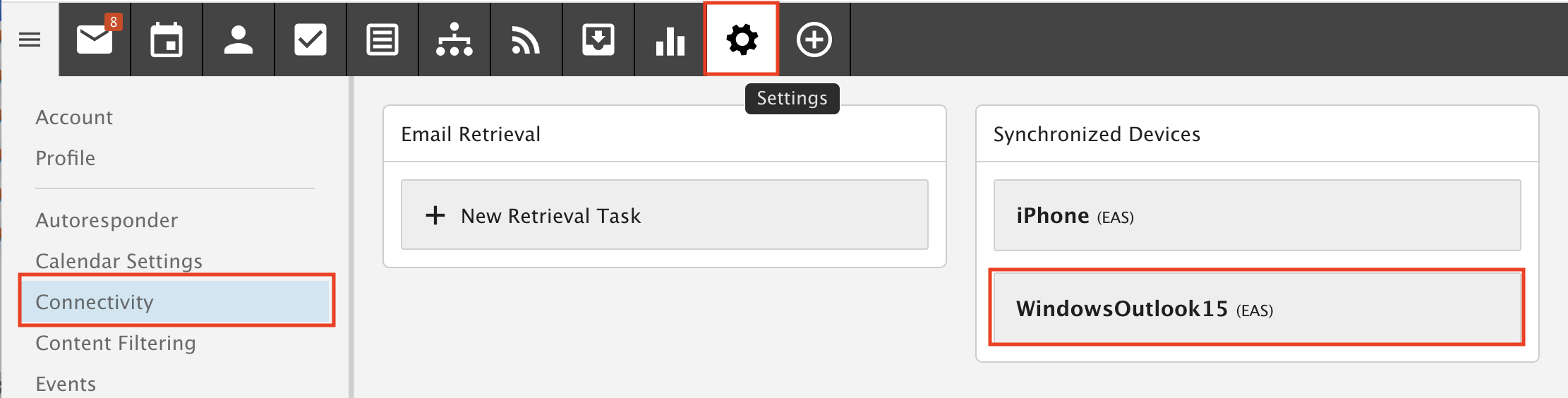Click the Settings gear icon
The height and width of the screenshot is (398, 1568).
pos(742,40)
